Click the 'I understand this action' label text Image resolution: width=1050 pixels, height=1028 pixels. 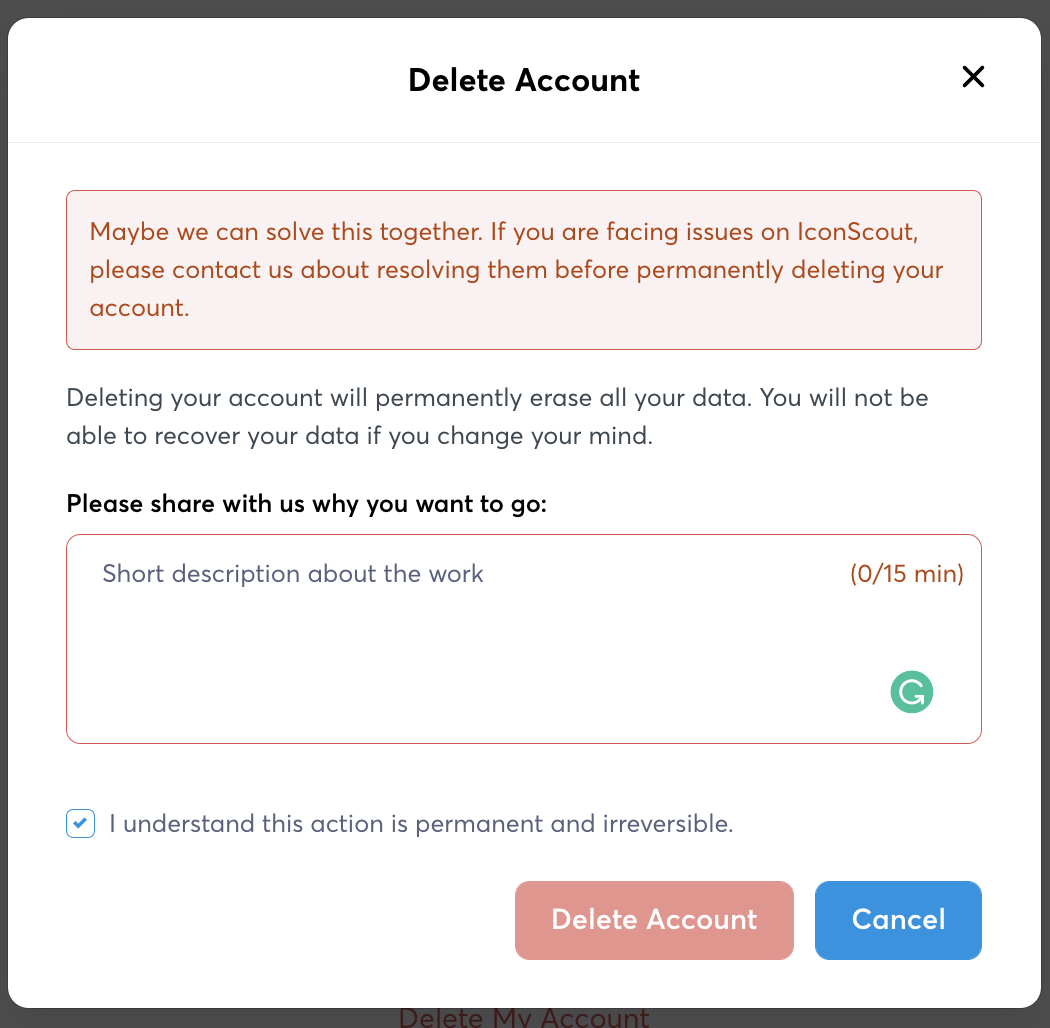(421, 824)
